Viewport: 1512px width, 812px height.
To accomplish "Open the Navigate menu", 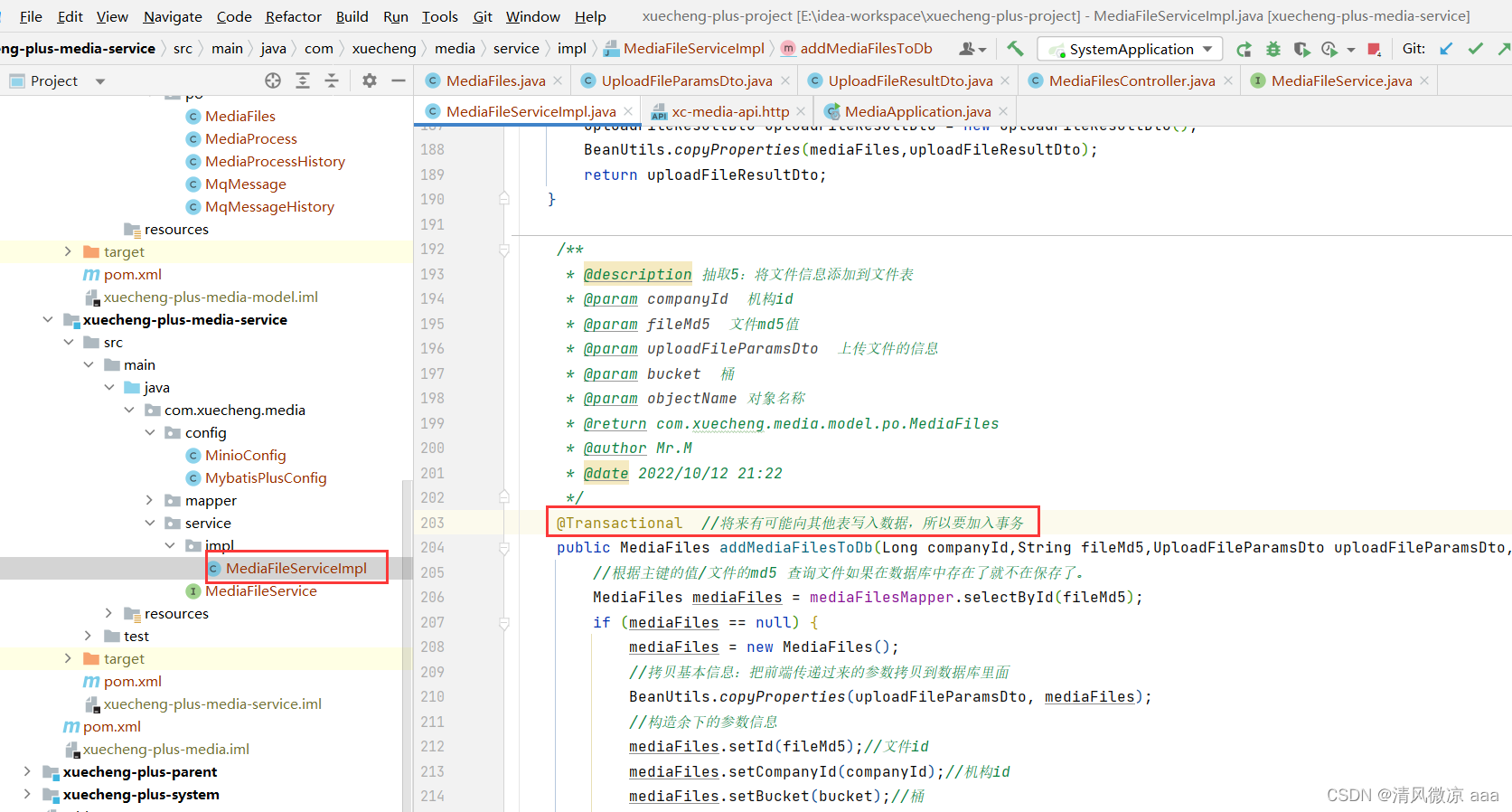I will (x=173, y=16).
